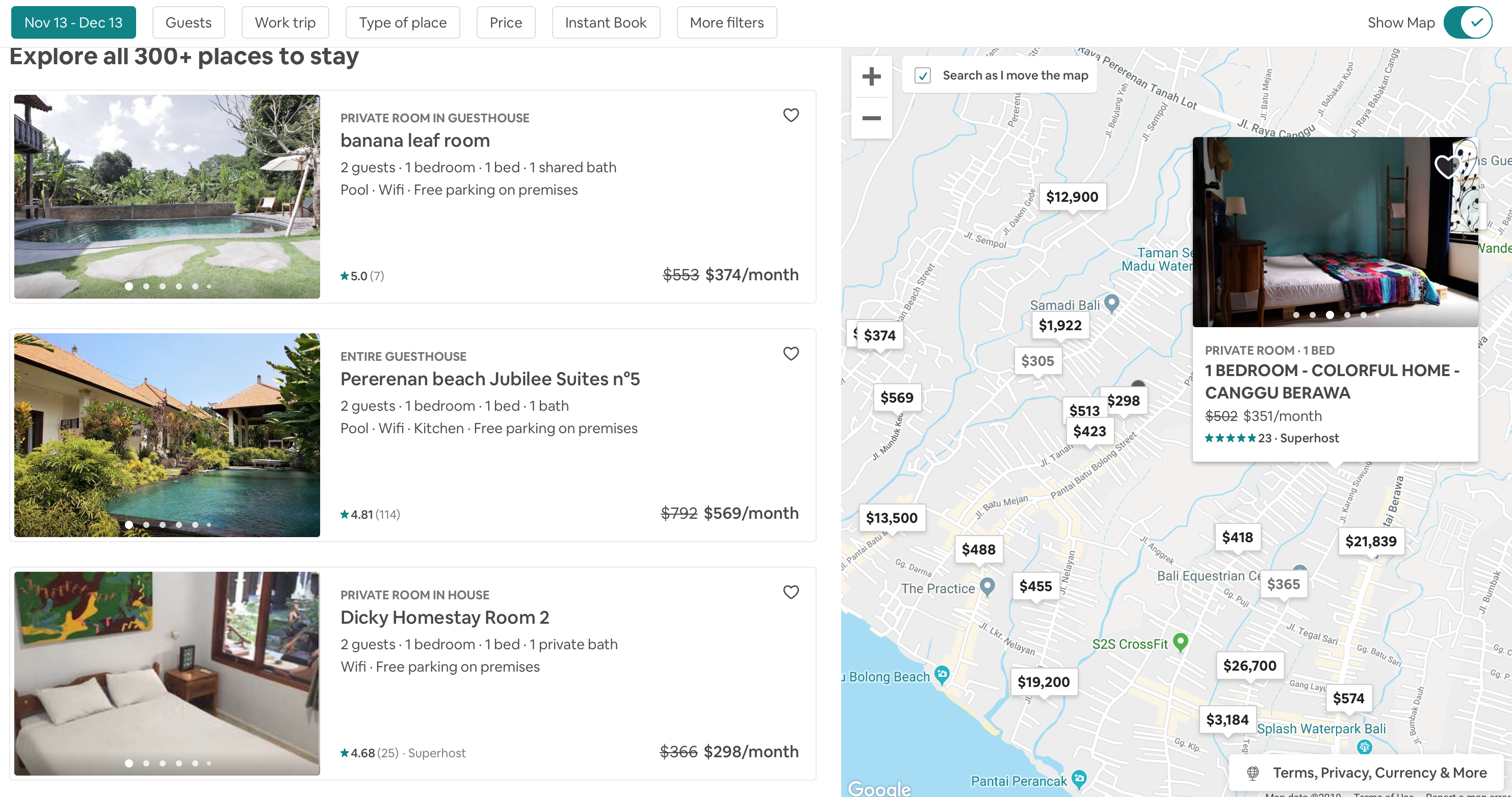Open the Nov 13 - Dec 13 date picker
This screenshot has width=1512, height=797.
point(73,23)
